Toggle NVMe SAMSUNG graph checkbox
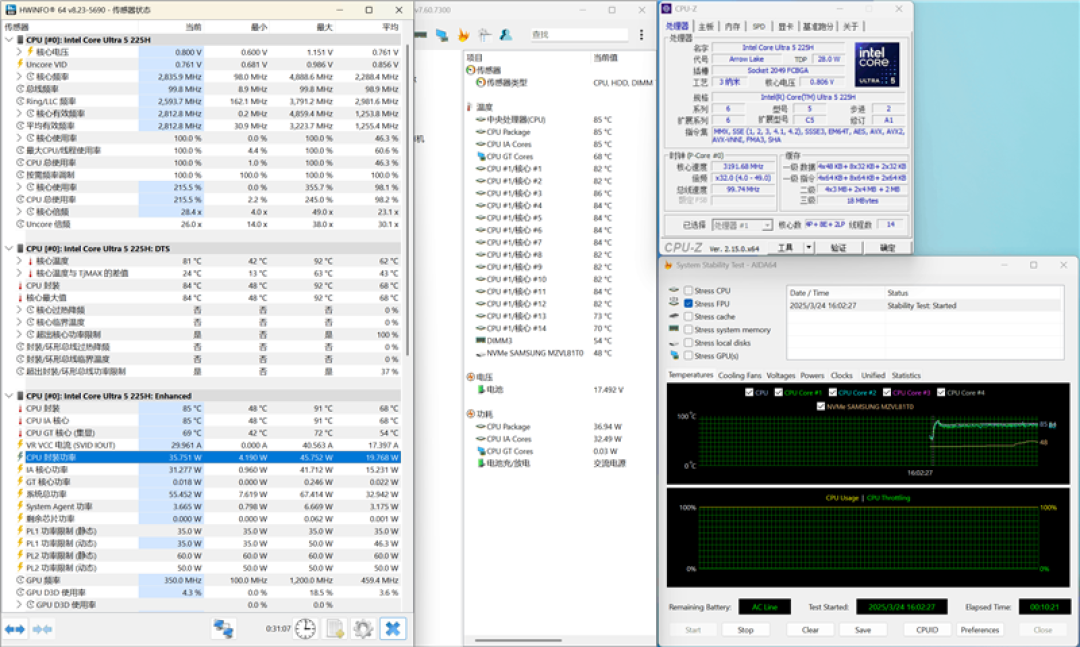Screen dimensions: 1080x647 (x=820, y=407)
